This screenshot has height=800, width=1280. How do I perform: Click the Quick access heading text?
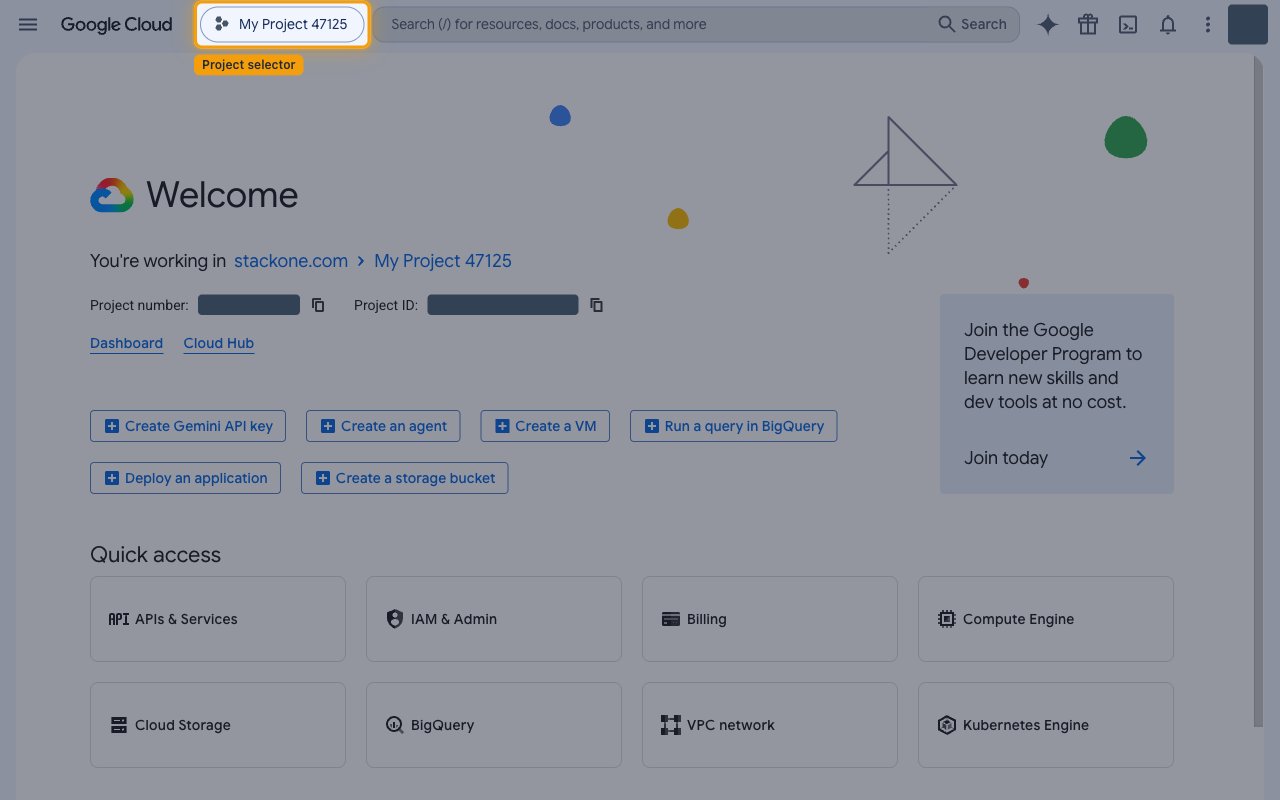[x=155, y=555]
